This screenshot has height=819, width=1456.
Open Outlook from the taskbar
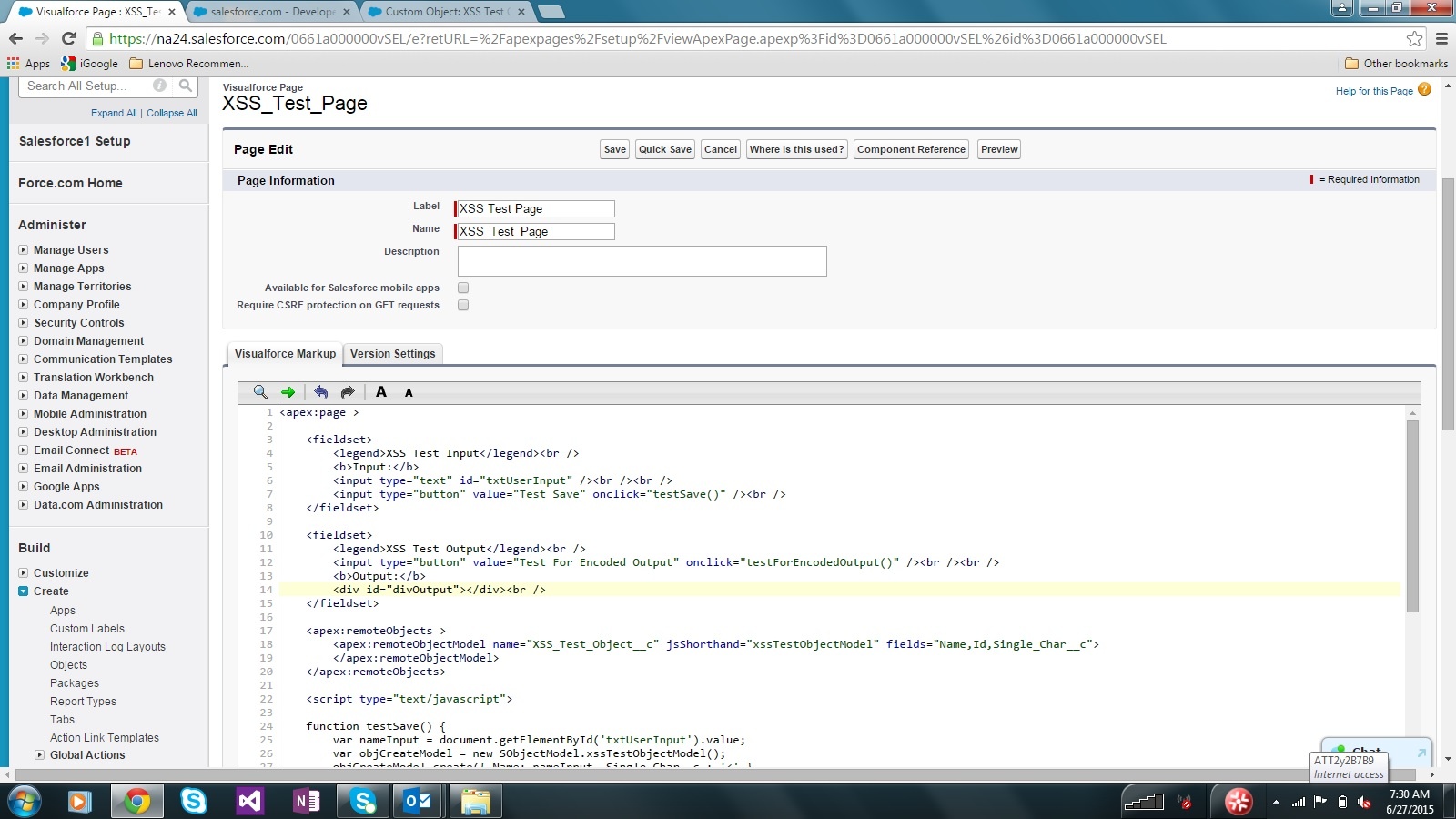point(419,801)
